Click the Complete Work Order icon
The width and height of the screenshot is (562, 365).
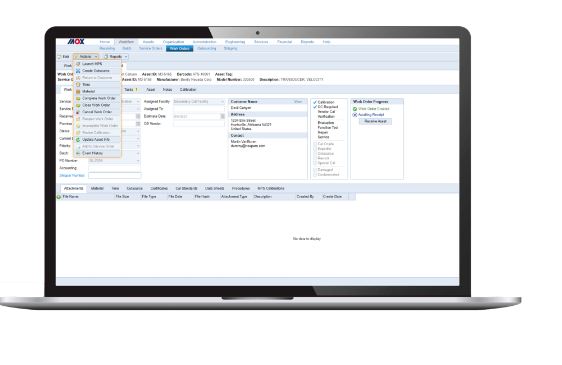coord(78,98)
